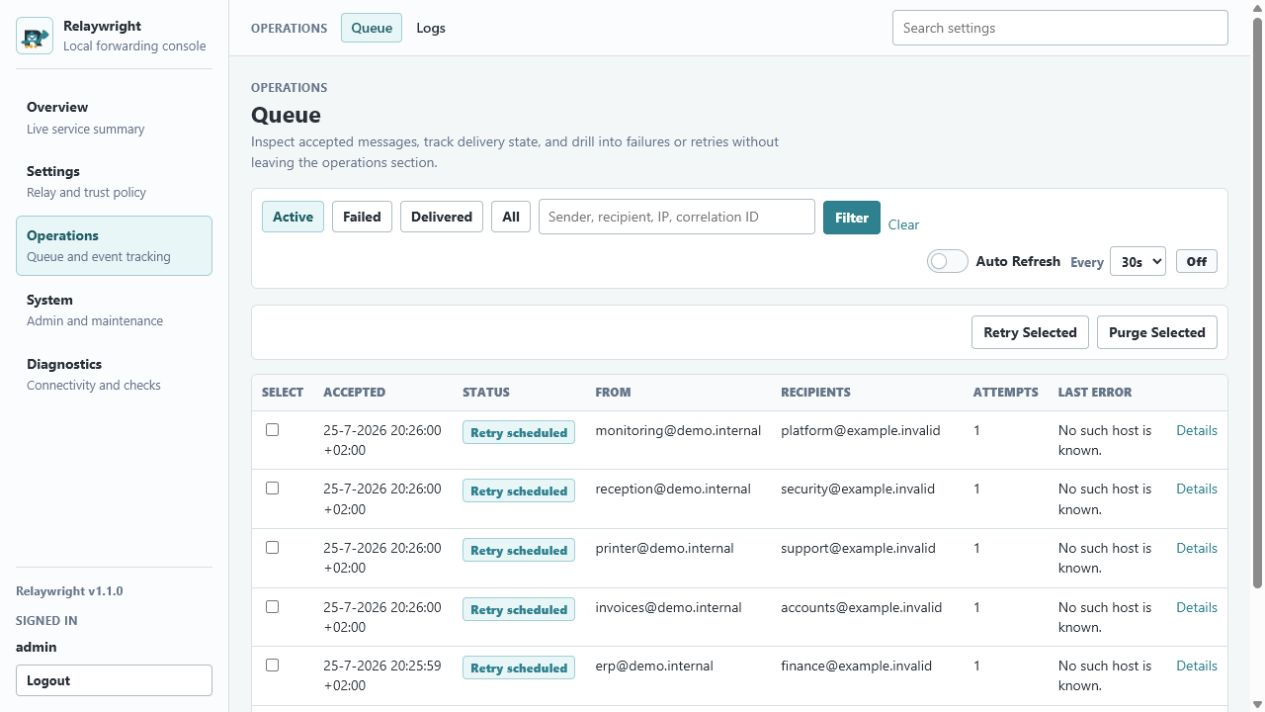Focus the Search settings field
The height and width of the screenshot is (712, 1265).
tap(1060, 28)
